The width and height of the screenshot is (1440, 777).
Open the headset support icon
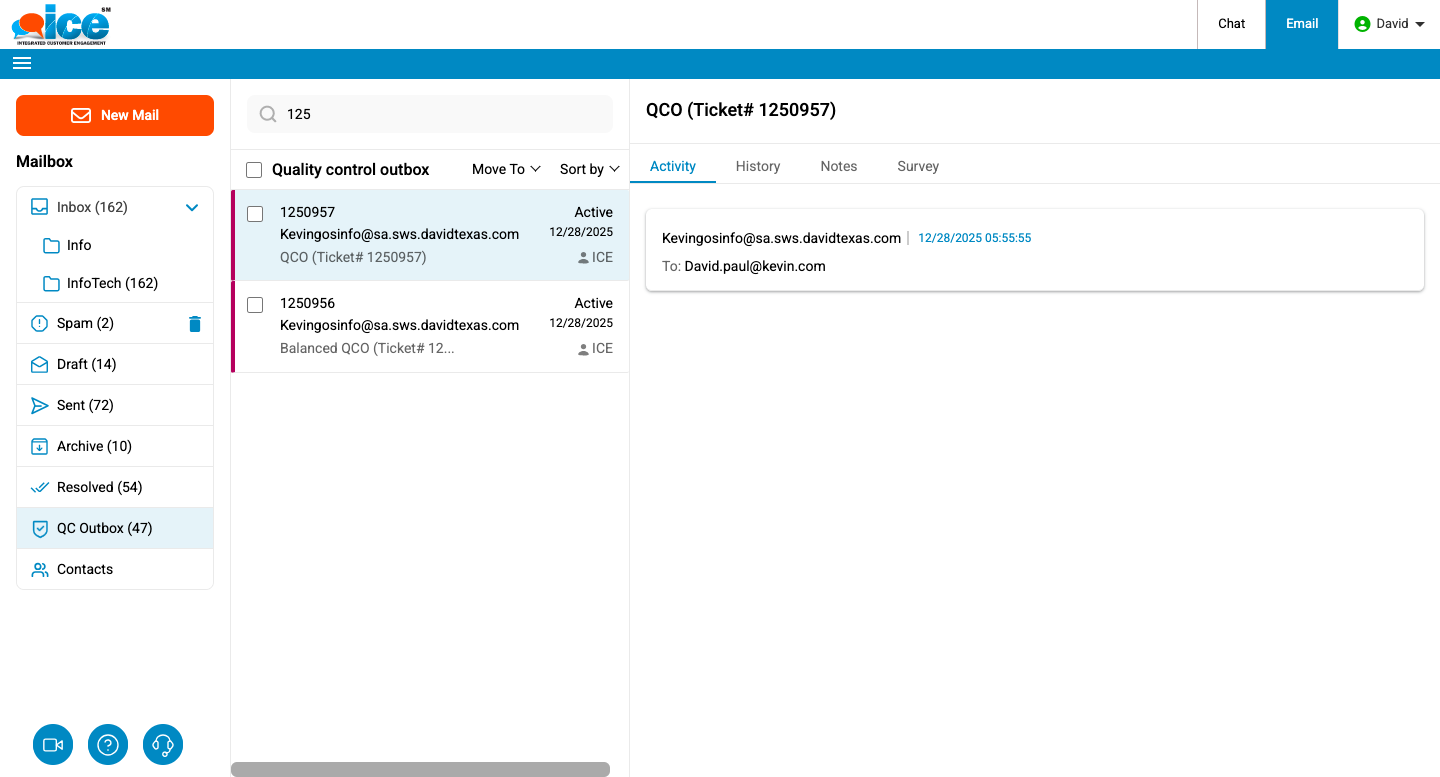[x=163, y=745]
